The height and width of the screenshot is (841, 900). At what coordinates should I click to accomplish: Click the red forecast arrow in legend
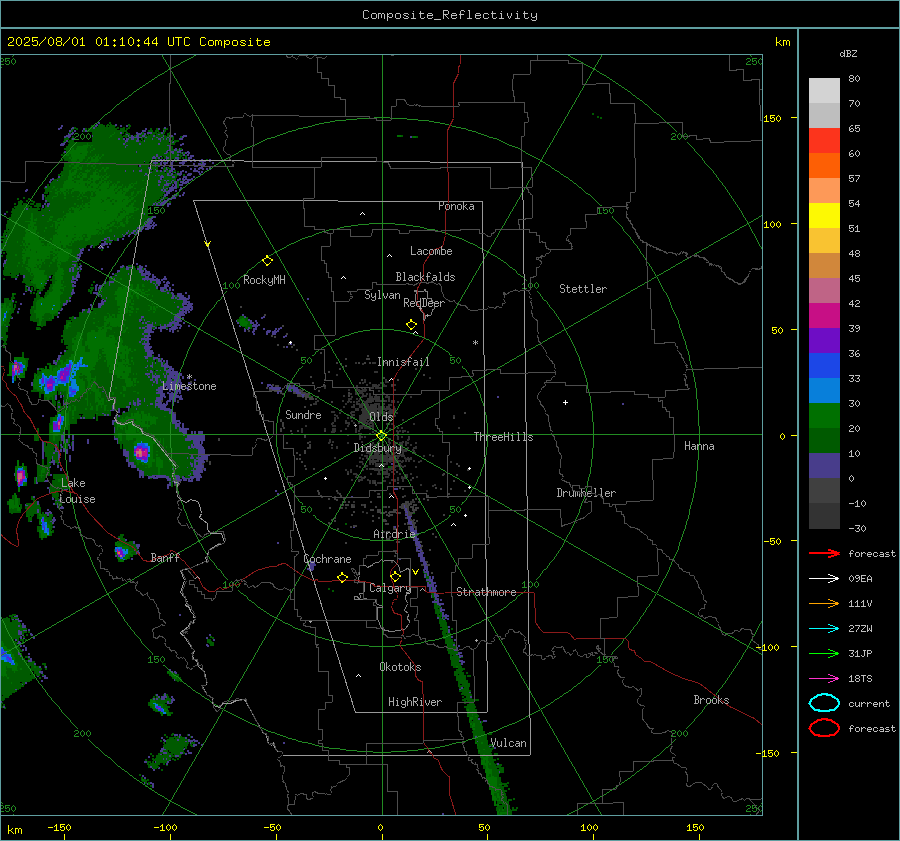tap(824, 553)
